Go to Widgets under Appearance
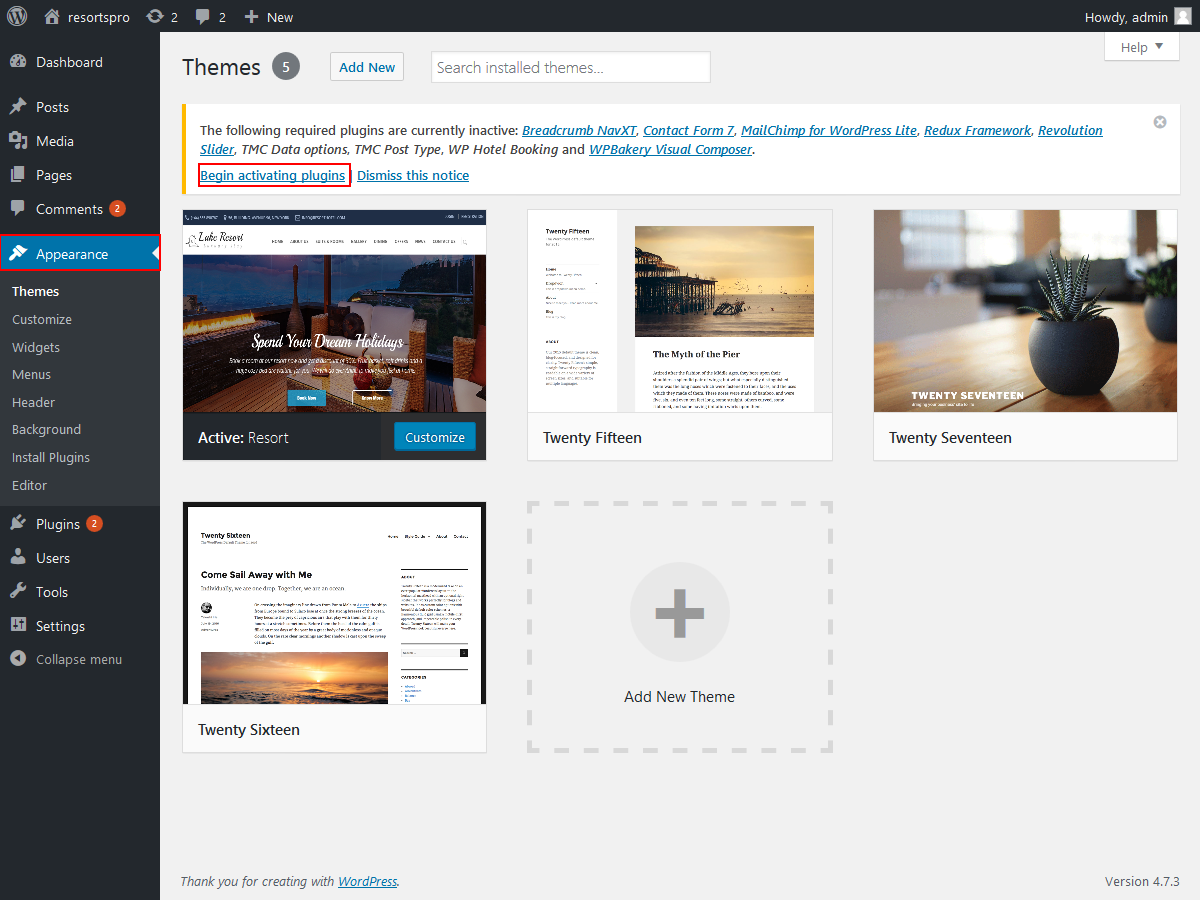The height and width of the screenshot is (900, 1200). 36,347
